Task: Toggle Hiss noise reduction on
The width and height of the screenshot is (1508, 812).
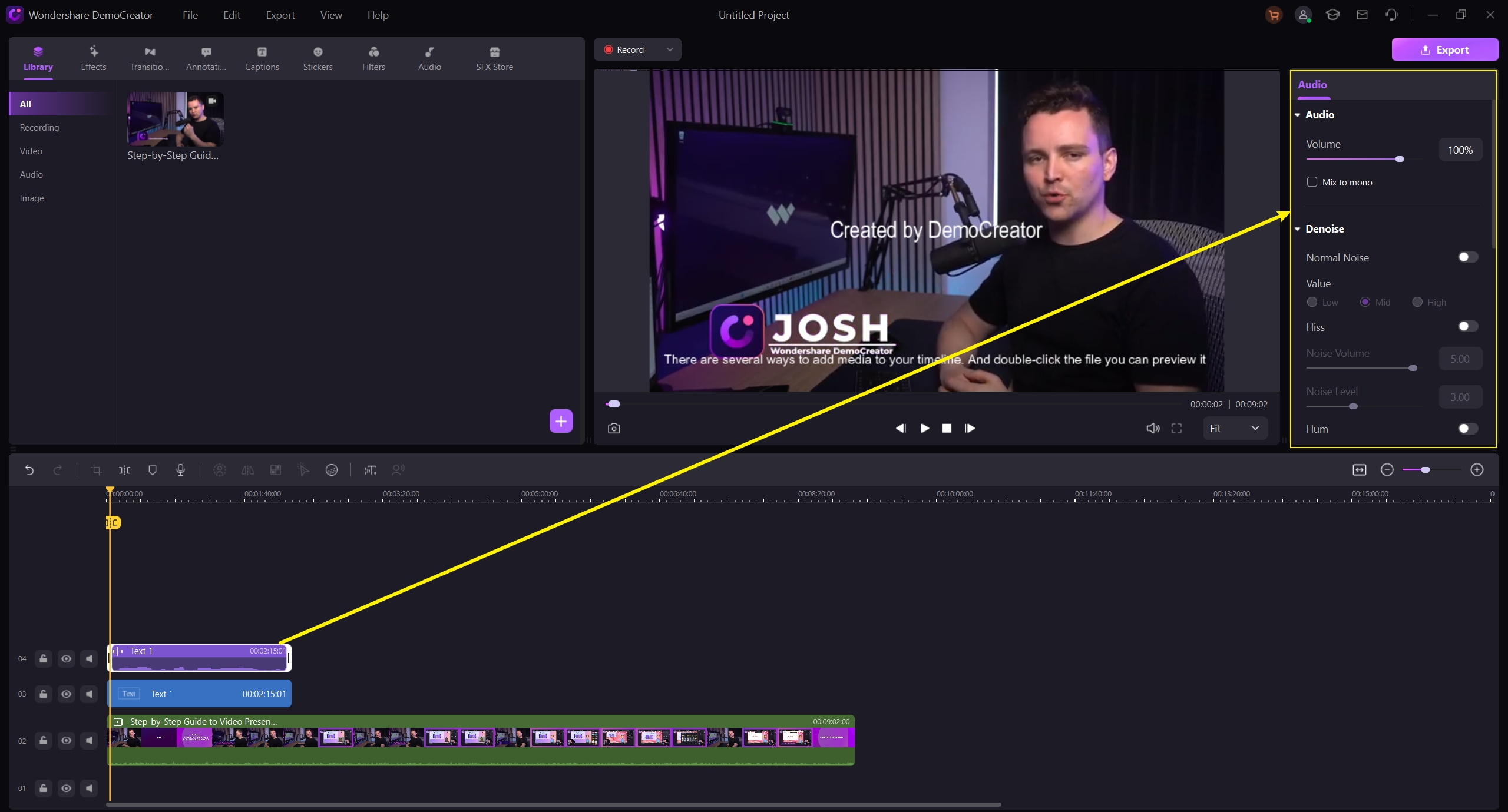Action: (1466, 326)
